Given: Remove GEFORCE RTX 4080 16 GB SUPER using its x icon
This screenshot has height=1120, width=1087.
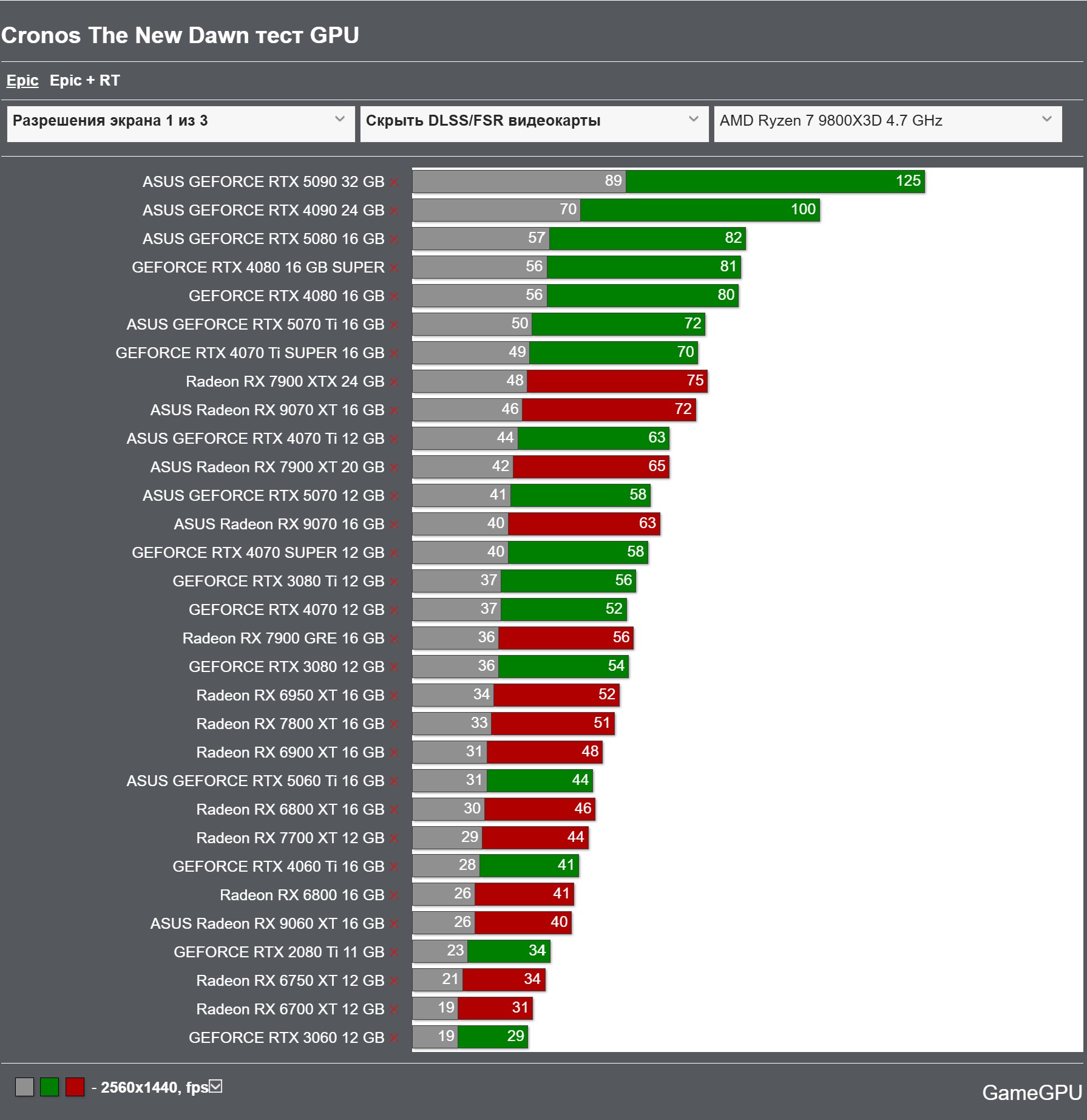Looking at the screenshot, I should pyautogui.click(x=395, y=268).
